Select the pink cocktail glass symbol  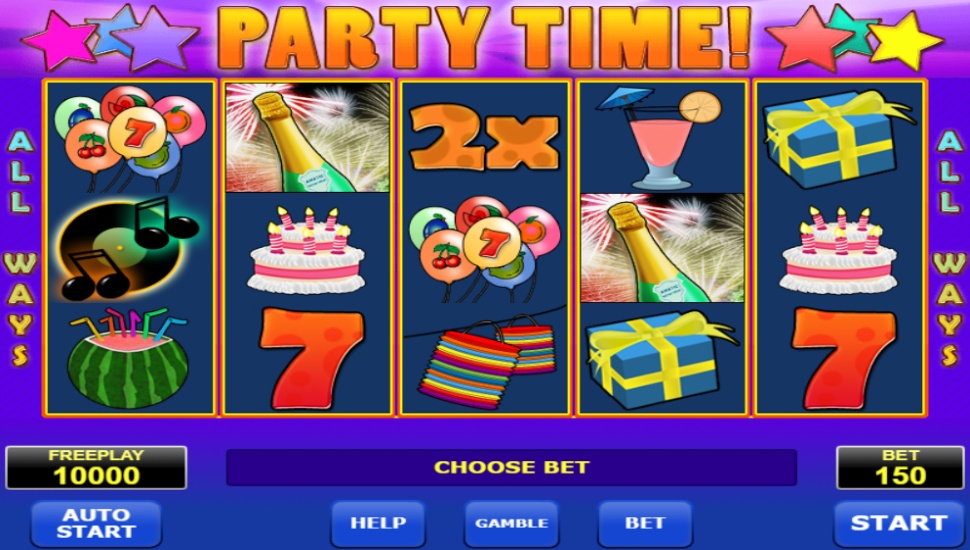point(659,138)
